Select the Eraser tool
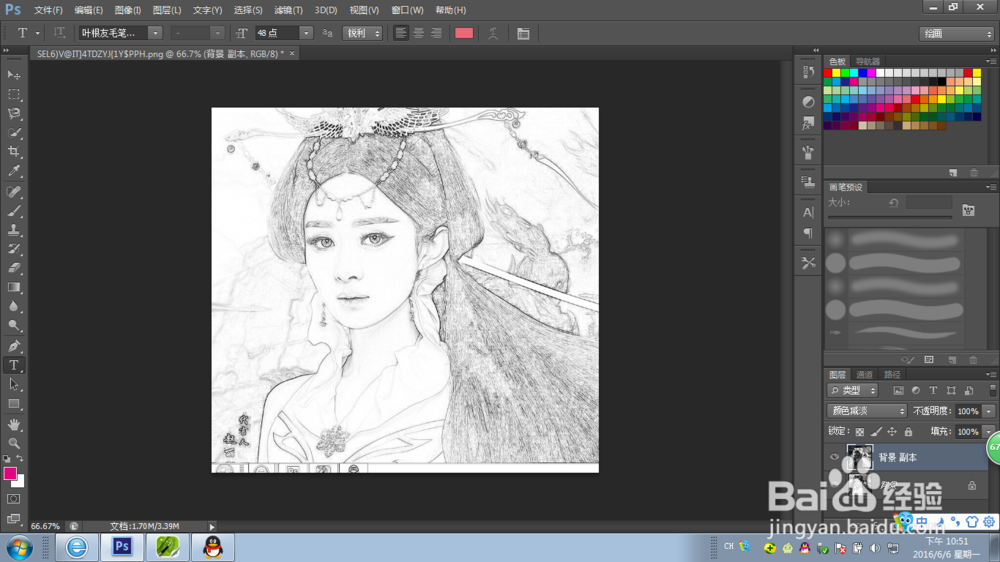 point(13,269)
